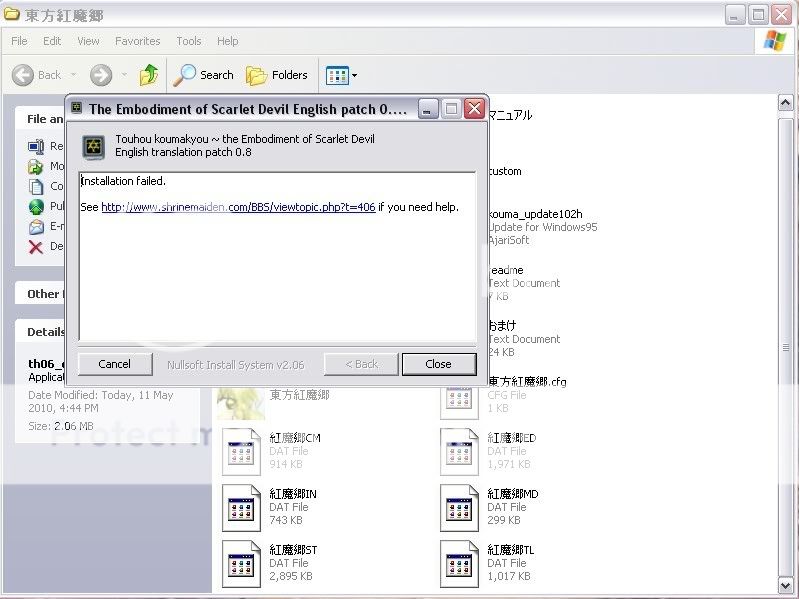Click the Windows flag logo

(775, 40)
